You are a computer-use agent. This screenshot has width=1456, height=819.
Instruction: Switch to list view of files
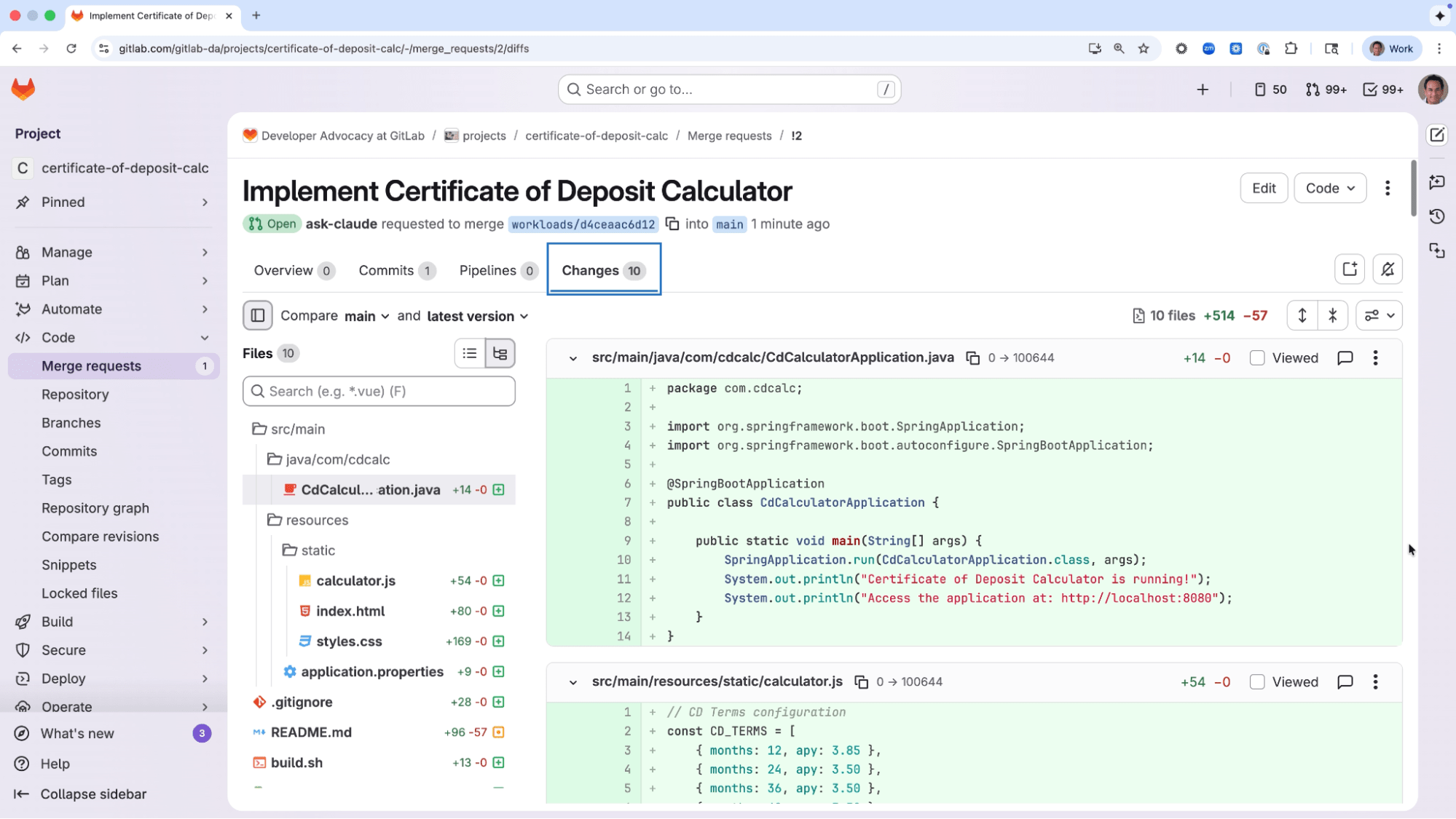coord(470,354)
